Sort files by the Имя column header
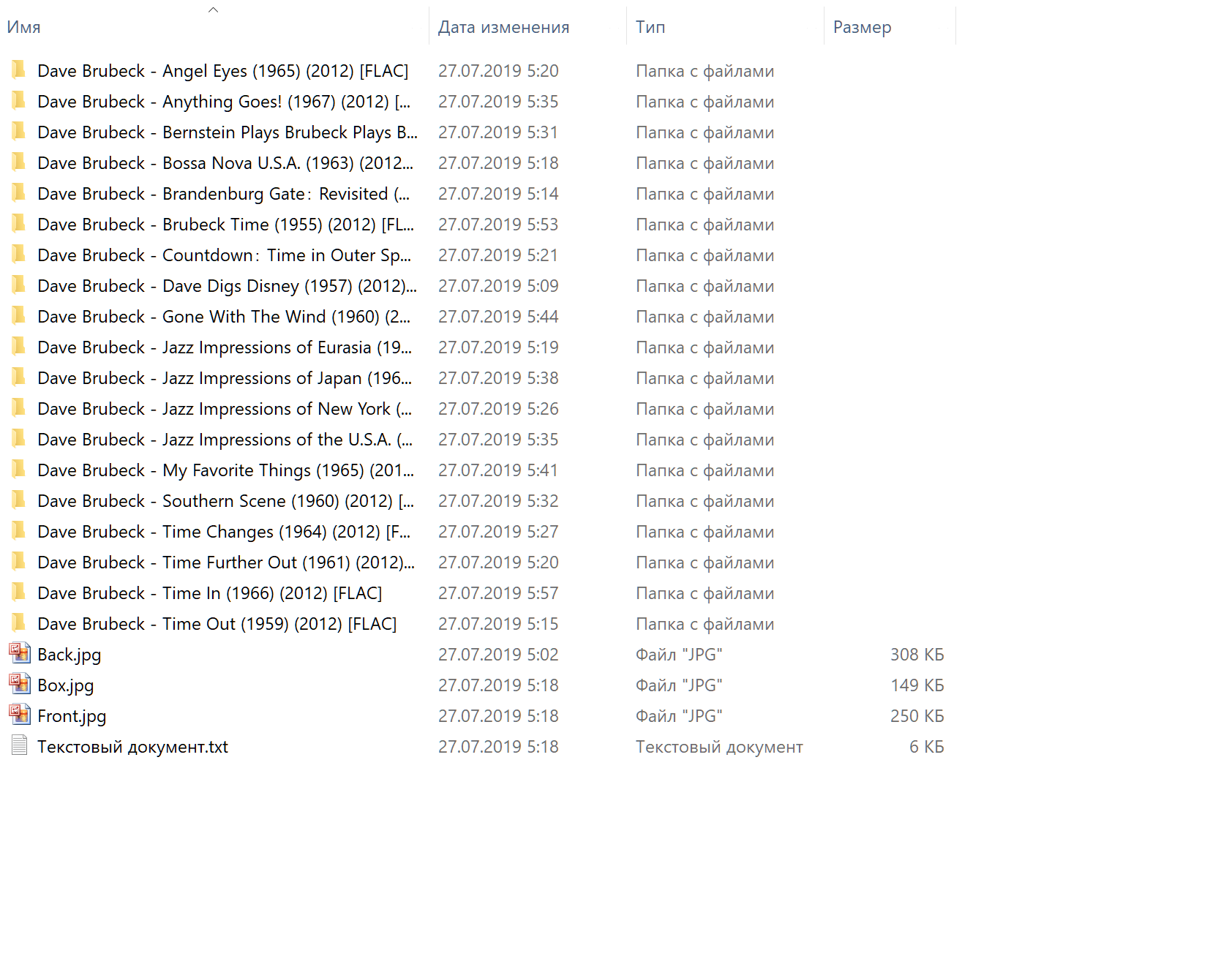This screenshot has width=1232, height=967. (23, 27)
